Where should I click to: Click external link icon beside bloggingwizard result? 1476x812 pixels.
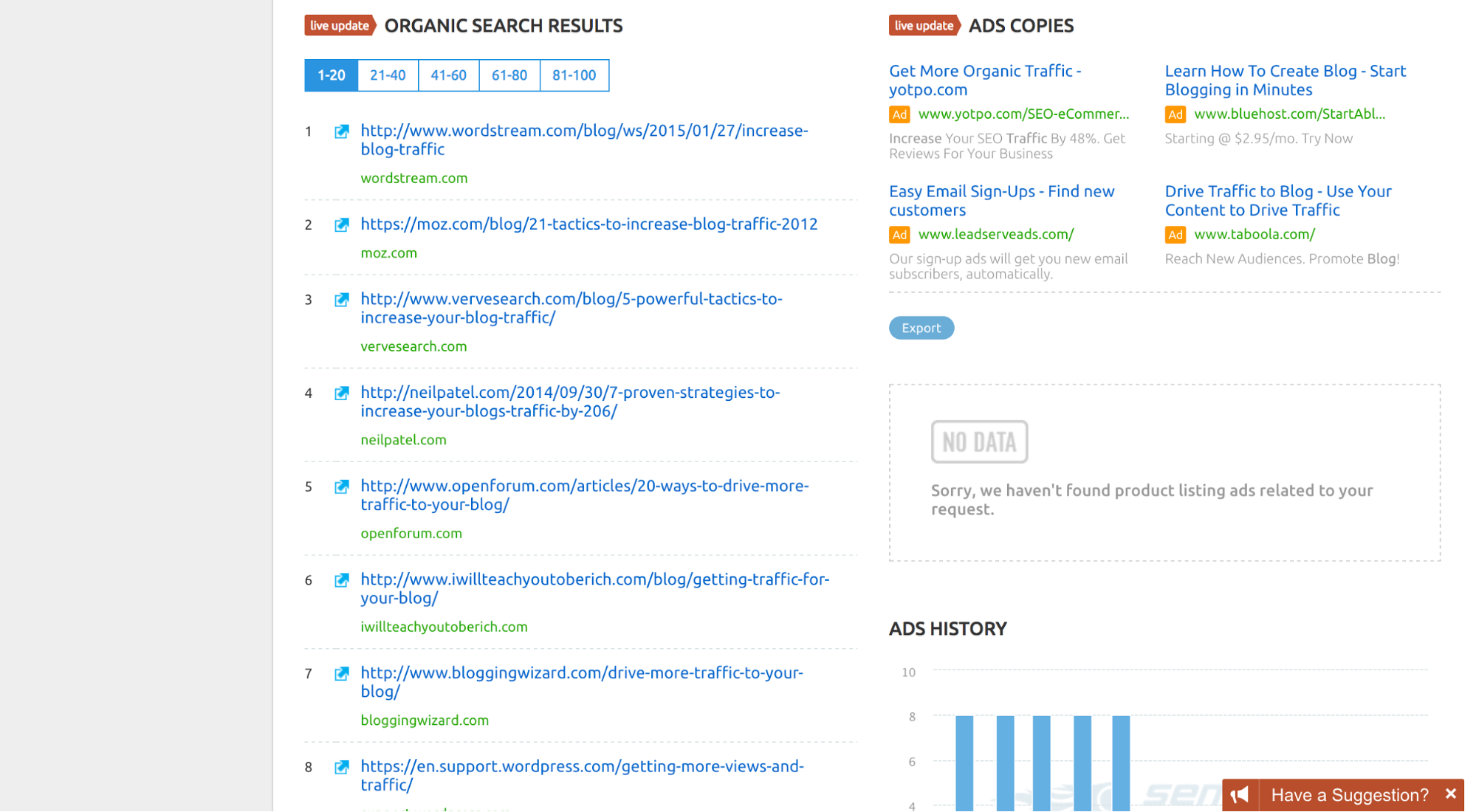tap(341, 673)
